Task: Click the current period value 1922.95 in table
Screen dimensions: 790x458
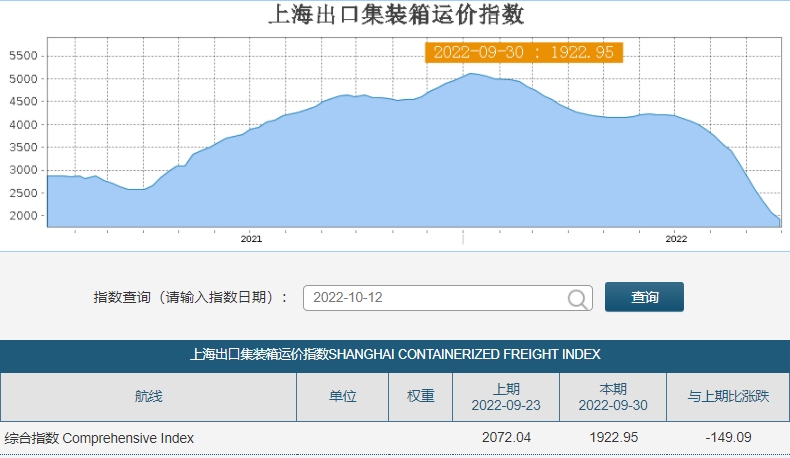Action: 612,438
